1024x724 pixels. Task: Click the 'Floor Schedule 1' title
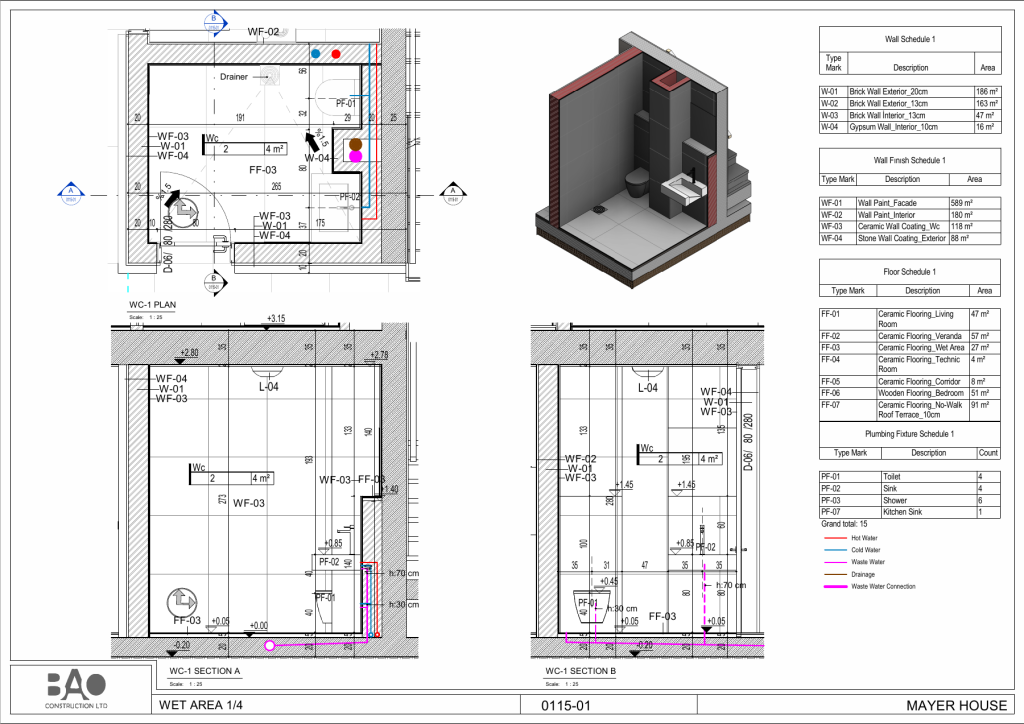tap(909, 272)
